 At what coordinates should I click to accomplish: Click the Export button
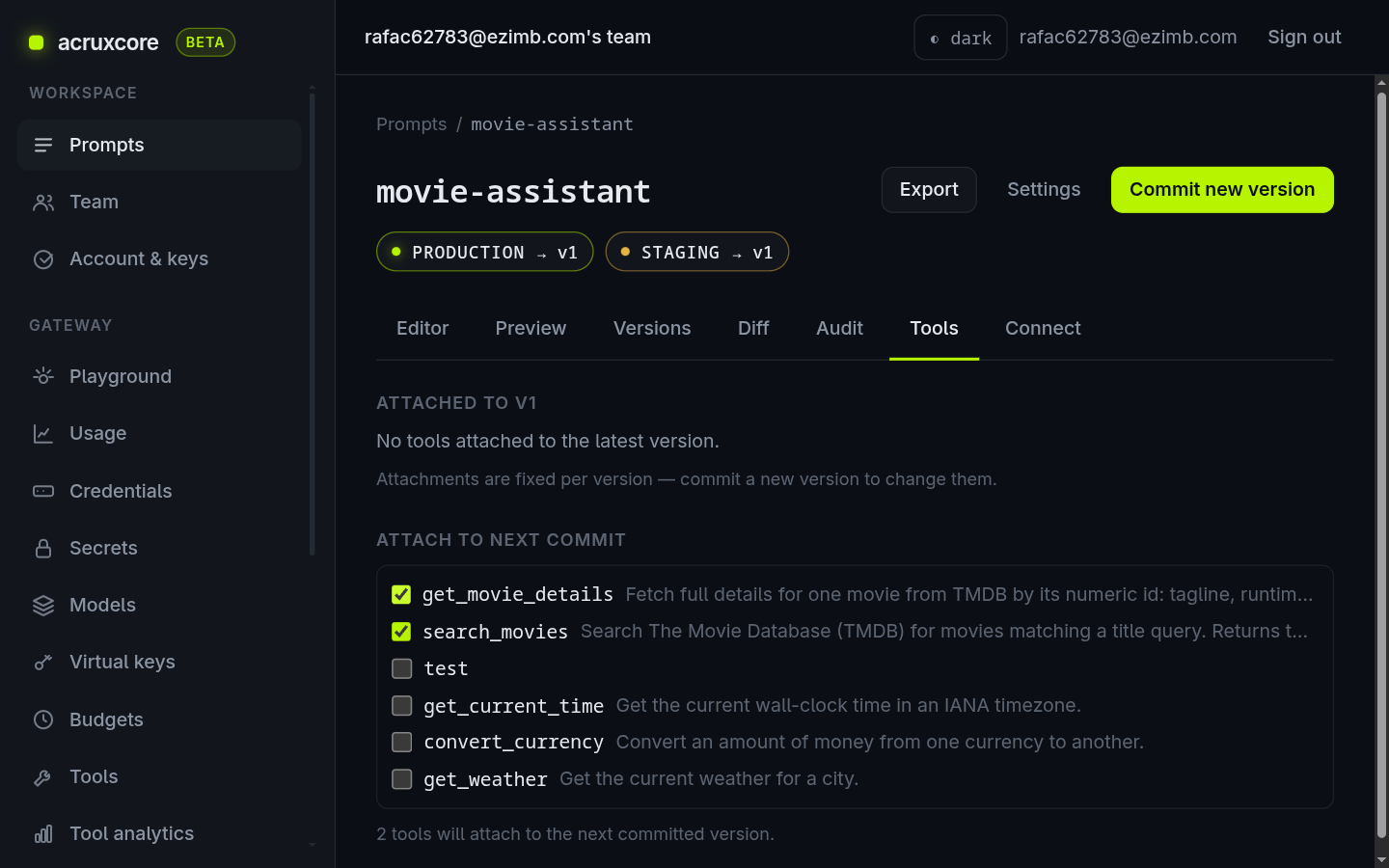click(x=929, y=190)
